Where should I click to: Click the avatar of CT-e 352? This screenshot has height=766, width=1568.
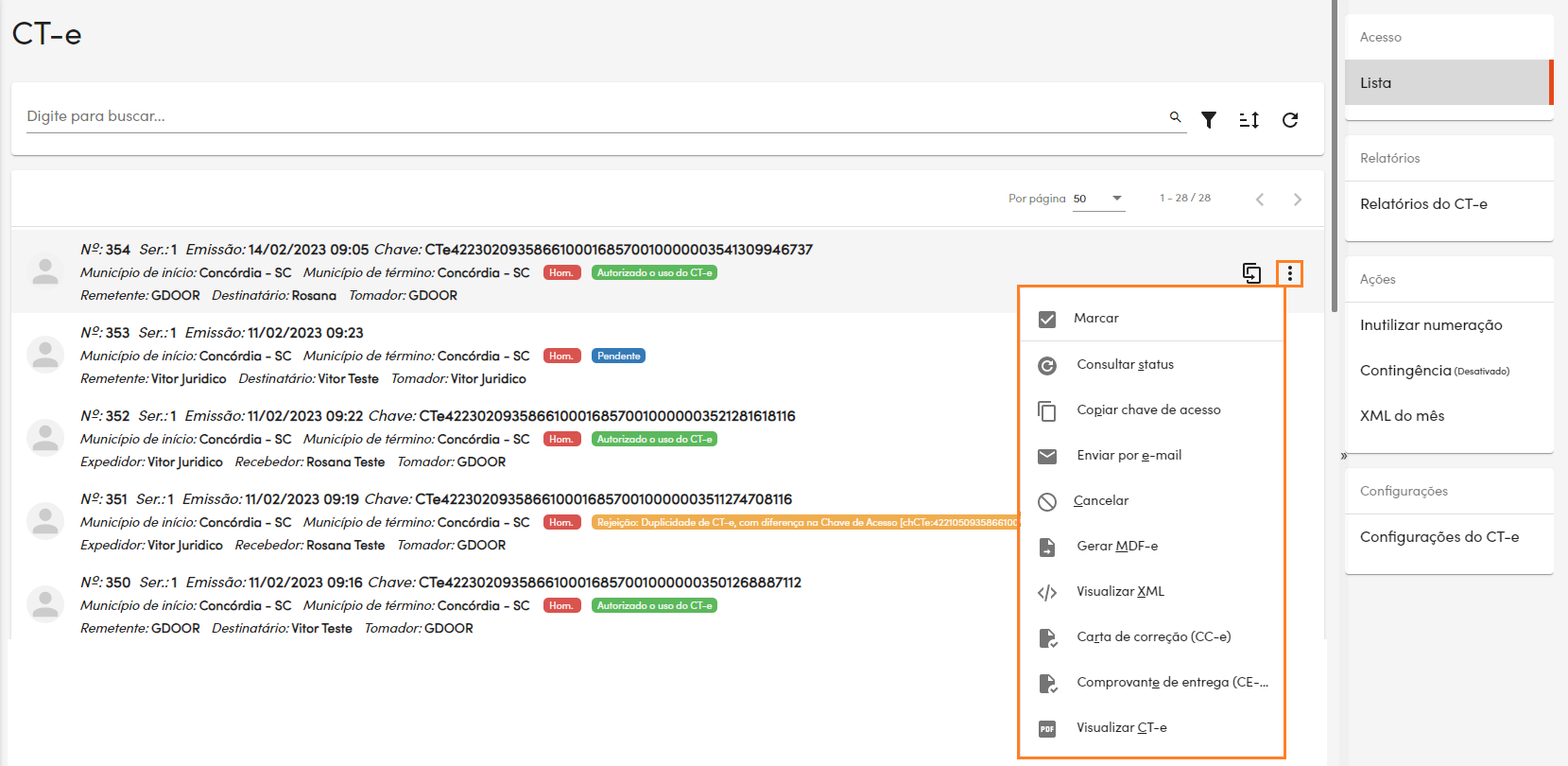[45, 439]
